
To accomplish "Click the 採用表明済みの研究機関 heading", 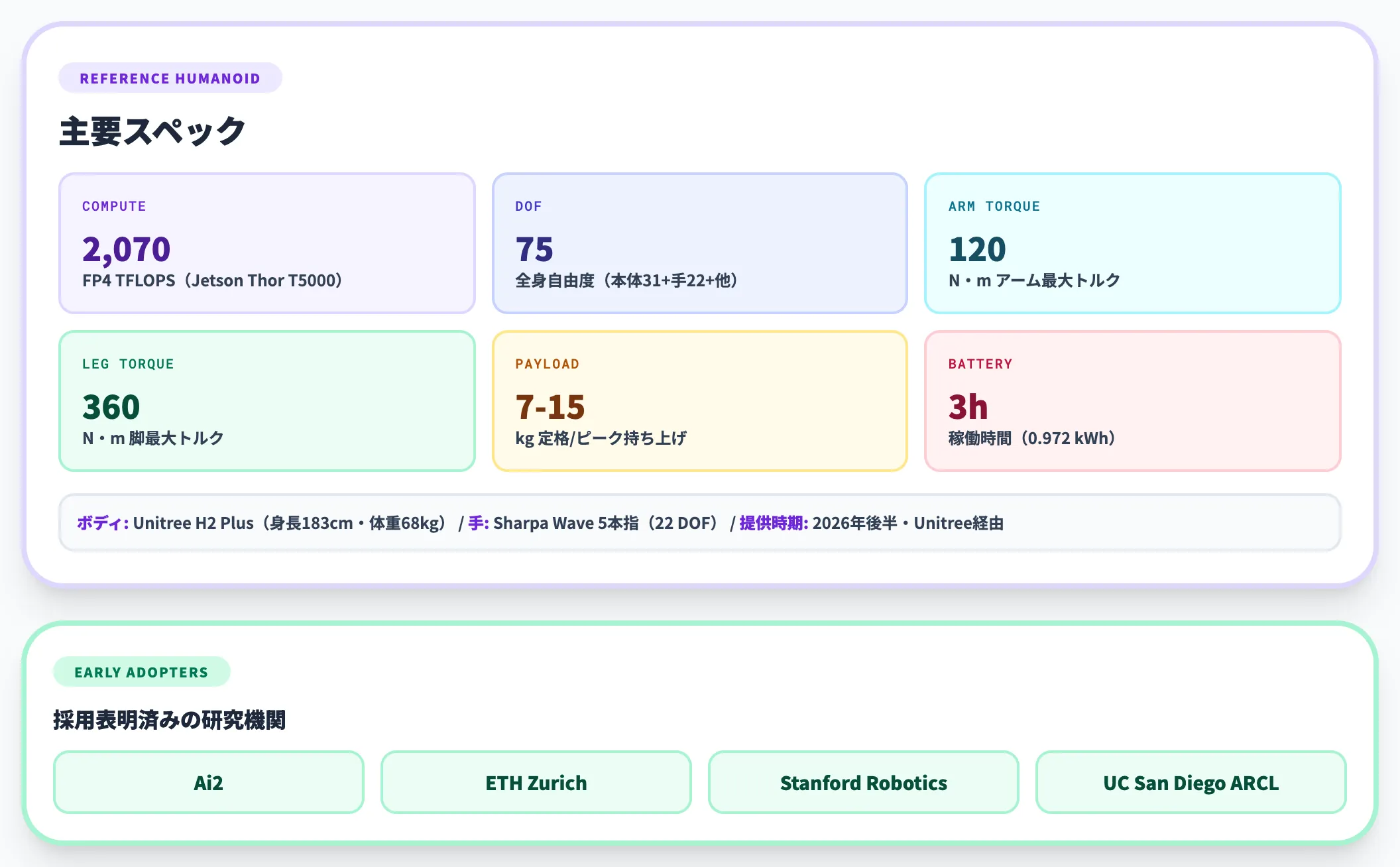I will (x=170, y=720).
